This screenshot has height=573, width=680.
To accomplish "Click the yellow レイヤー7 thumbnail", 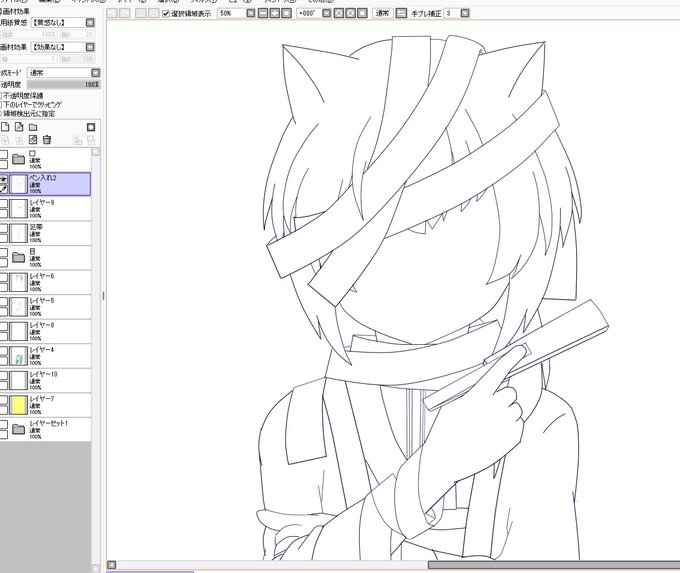I will [19, 405].
